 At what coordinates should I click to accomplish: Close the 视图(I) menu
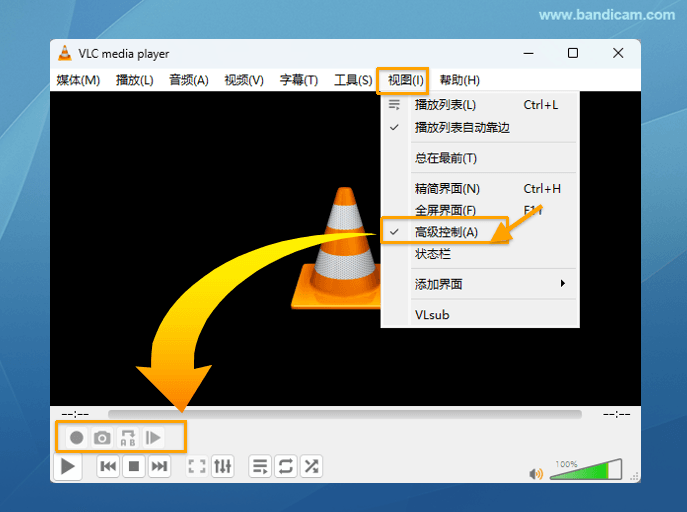point(406,80)
